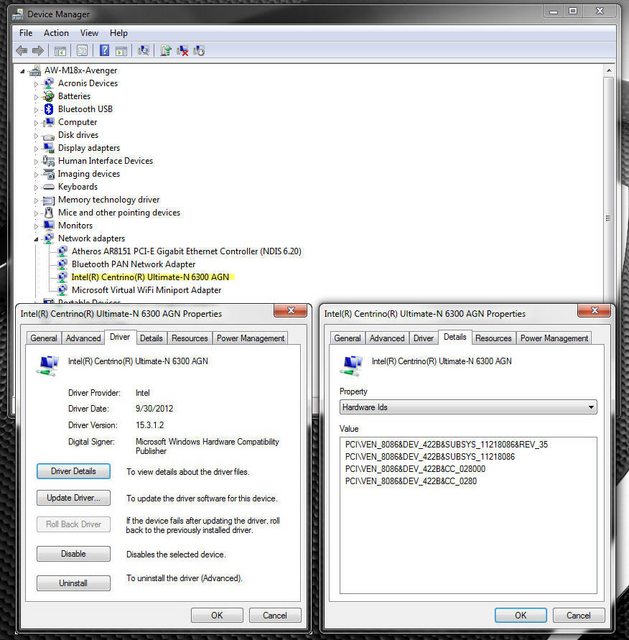
Task: Click the Display adapters category icon
Action: coord(49,148)
